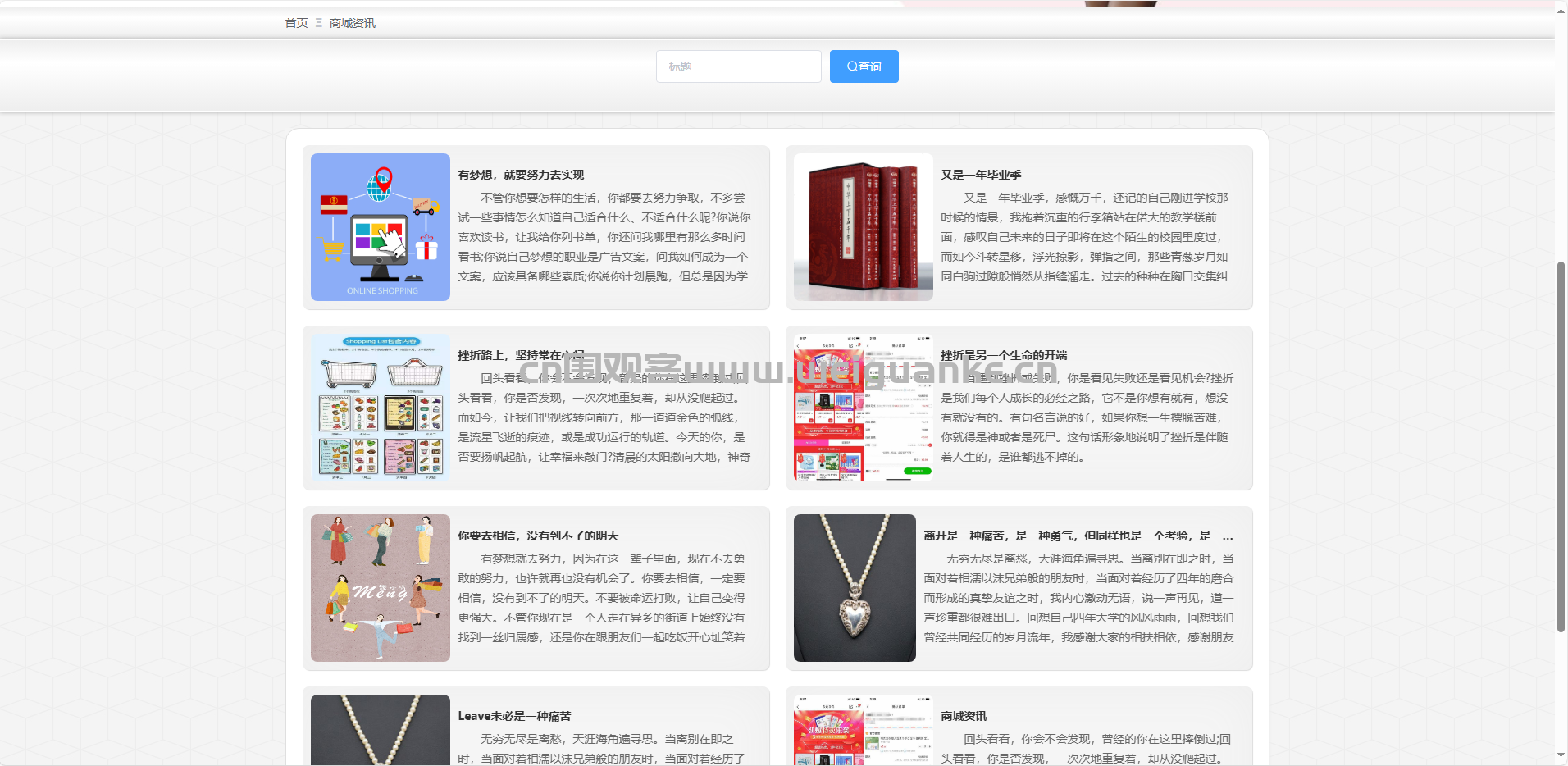This screenshot has height=766, width=1568.
Task: Open article 有梦想，就要努力去实现
Action: click(521, 175)
